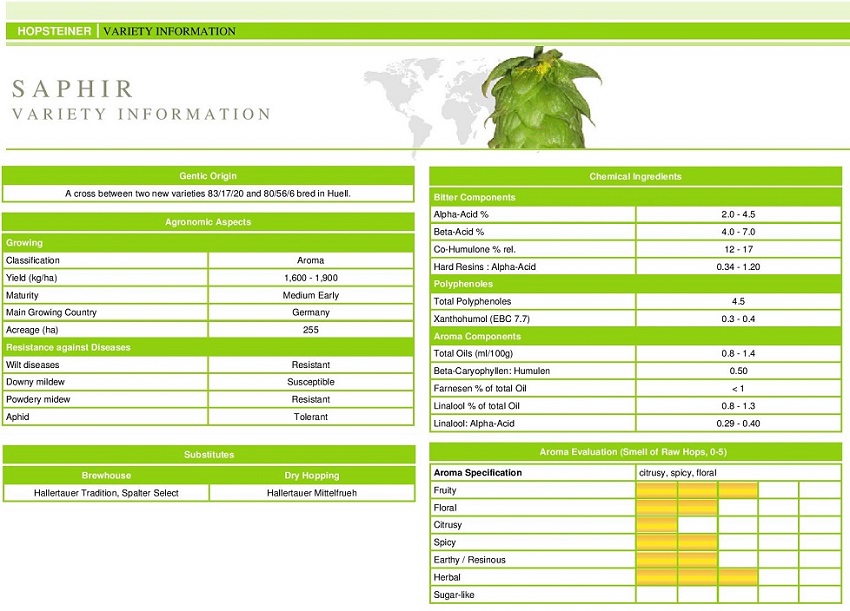Select the yield value '1,600 - 1,900'
850x611 pixels.
tap(311, 278)
